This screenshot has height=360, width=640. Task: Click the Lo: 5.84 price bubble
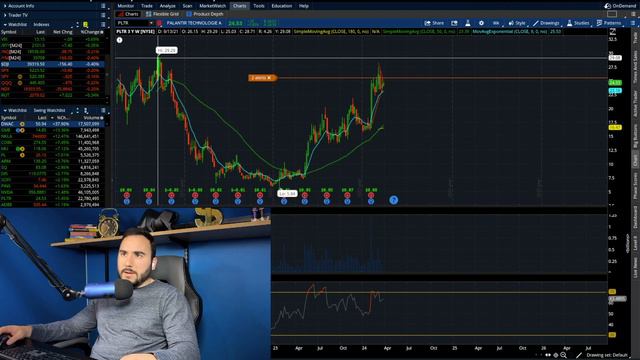click(287, 193)
